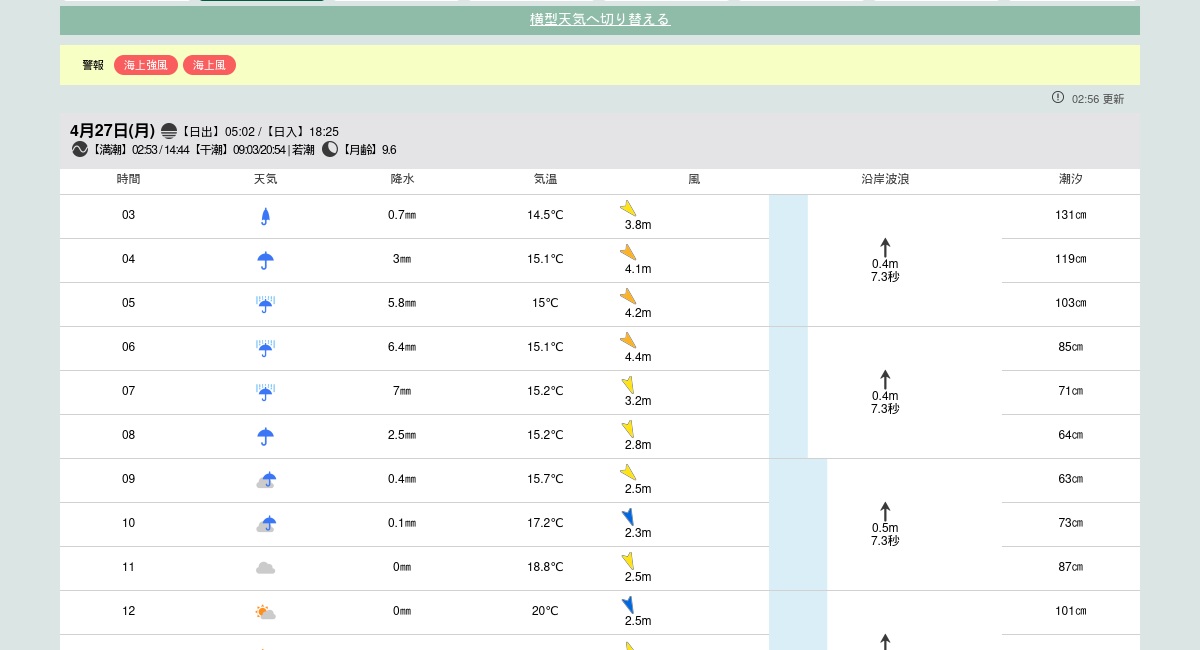Click the 気温 column header
Viewport: 1200px width, 650px height.
545,180
